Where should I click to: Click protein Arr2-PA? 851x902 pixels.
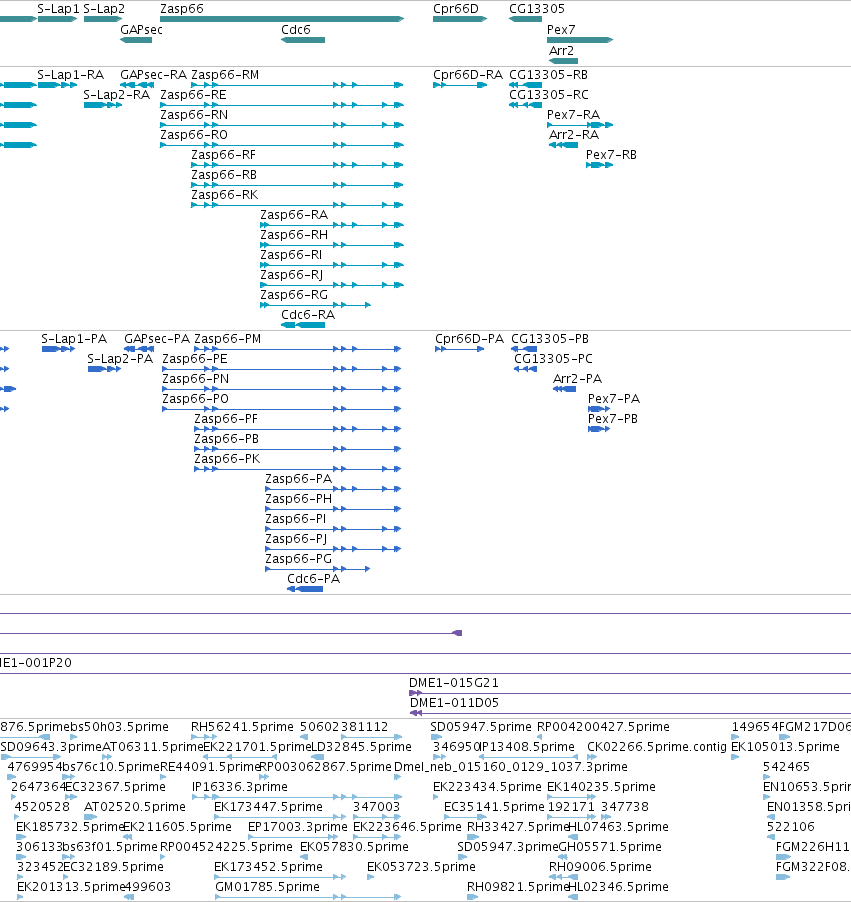pos(577,379)
